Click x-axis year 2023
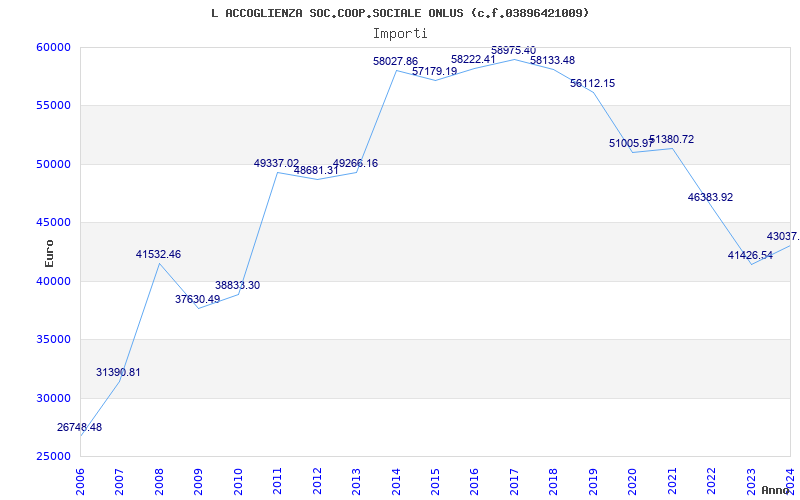The height and width of the screenshot is (500, 800). [x=751, y=482]
